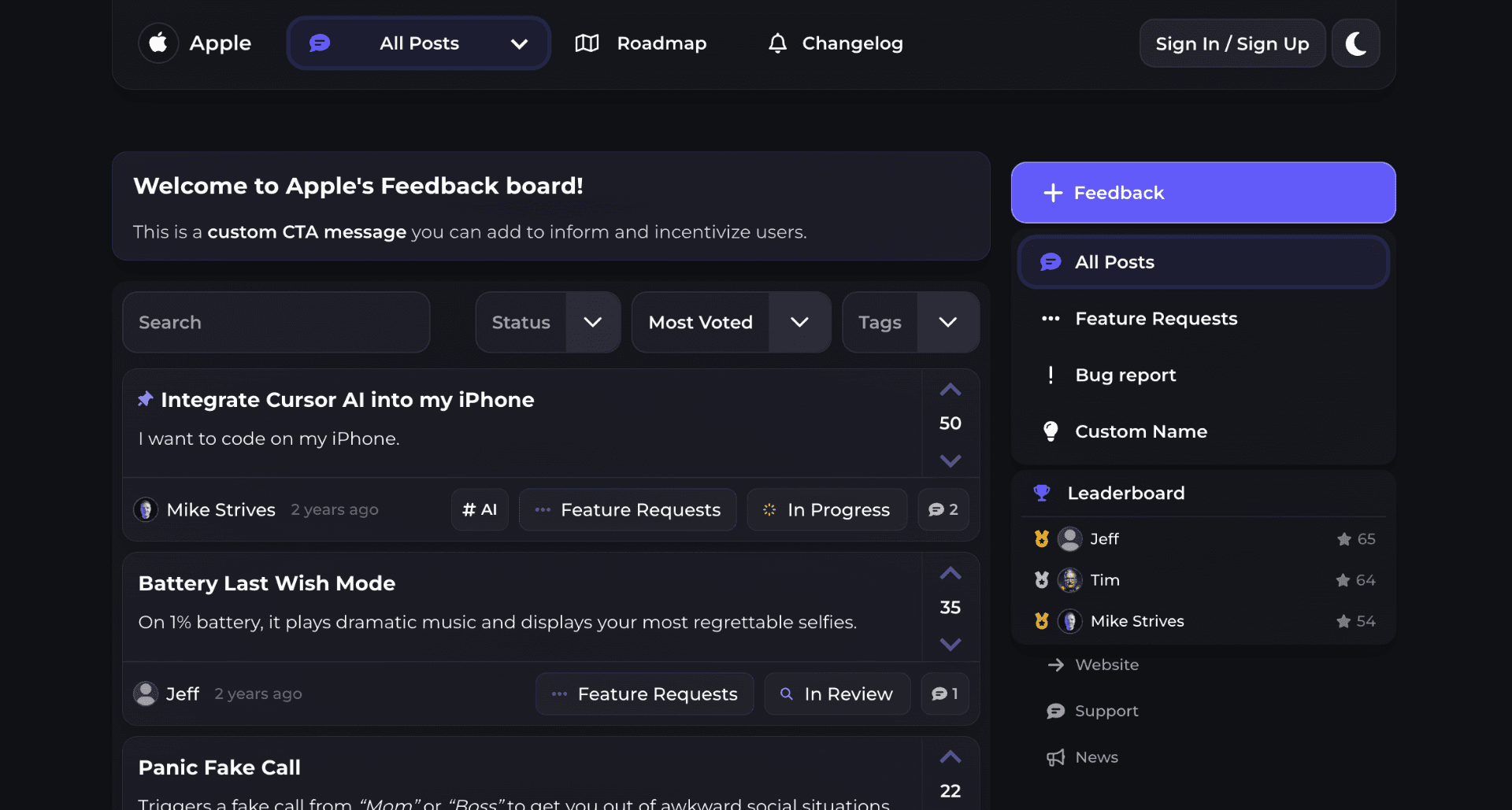Viewport: 1512px width, 810px height.
Task: Upvote Panic Fake Call post
Action: tap(951, 756)
